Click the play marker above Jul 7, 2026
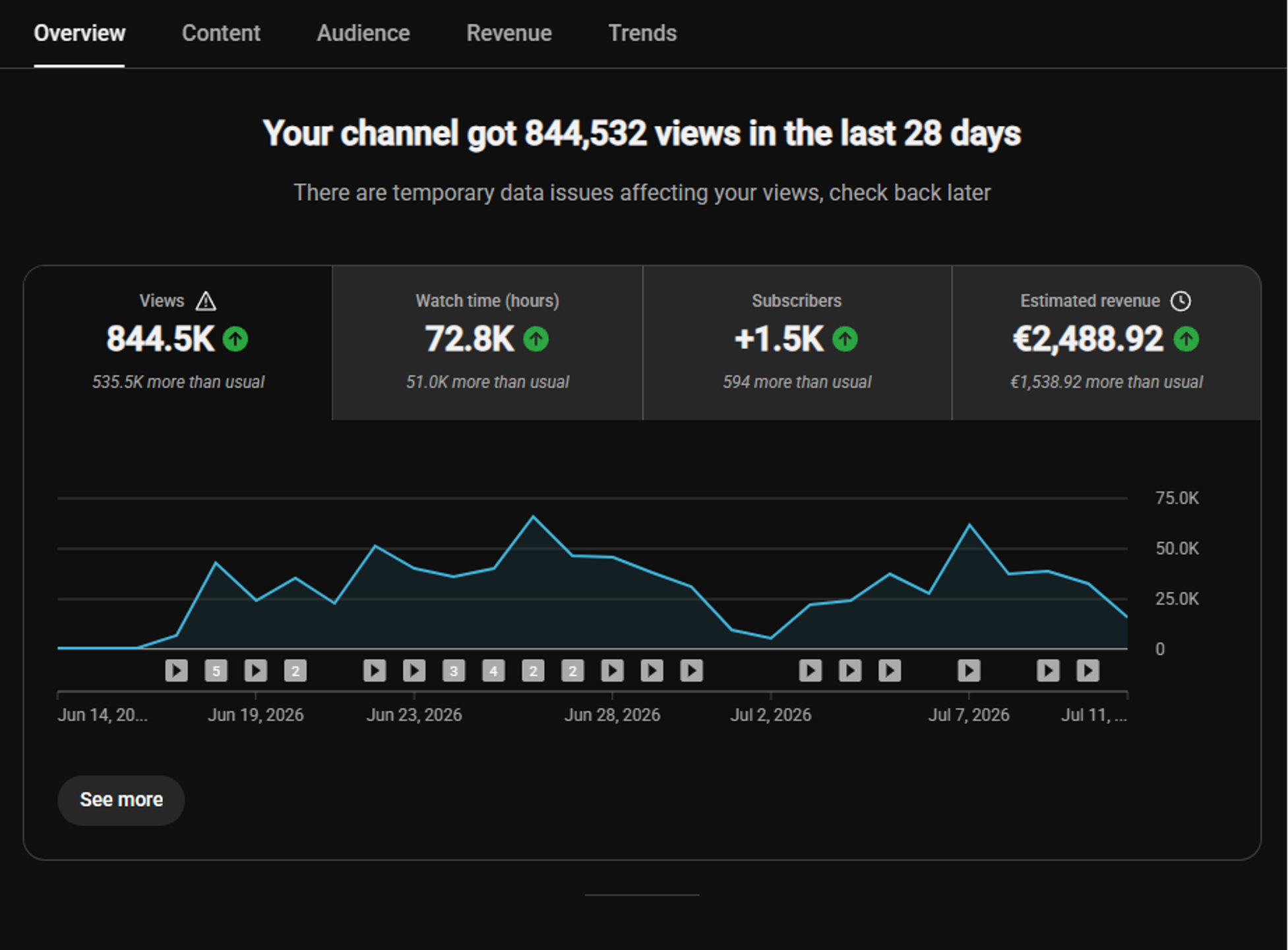1288x950 pixels. [x=969, y=671]
